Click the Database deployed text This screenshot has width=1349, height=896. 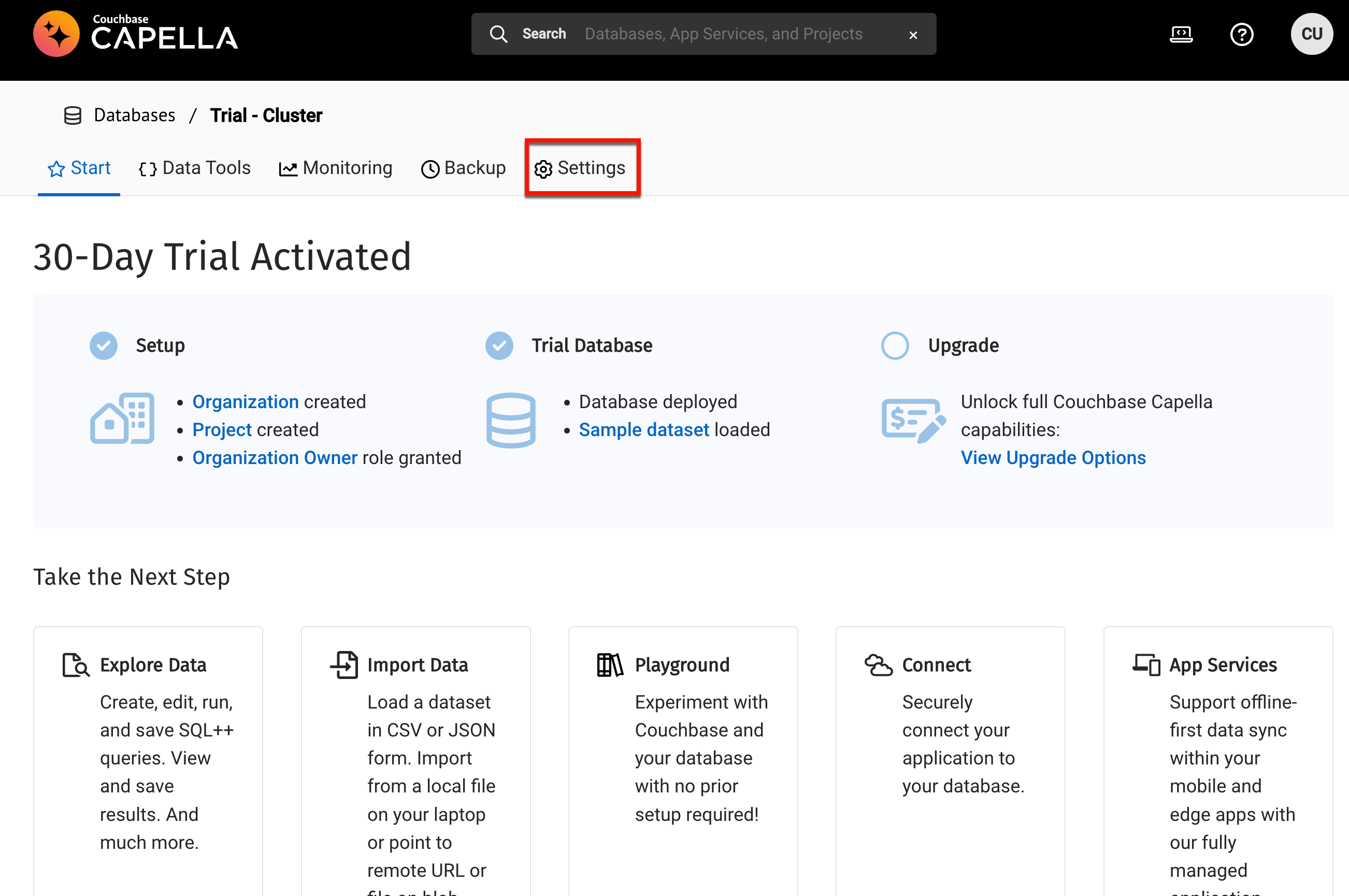[658, 402]
